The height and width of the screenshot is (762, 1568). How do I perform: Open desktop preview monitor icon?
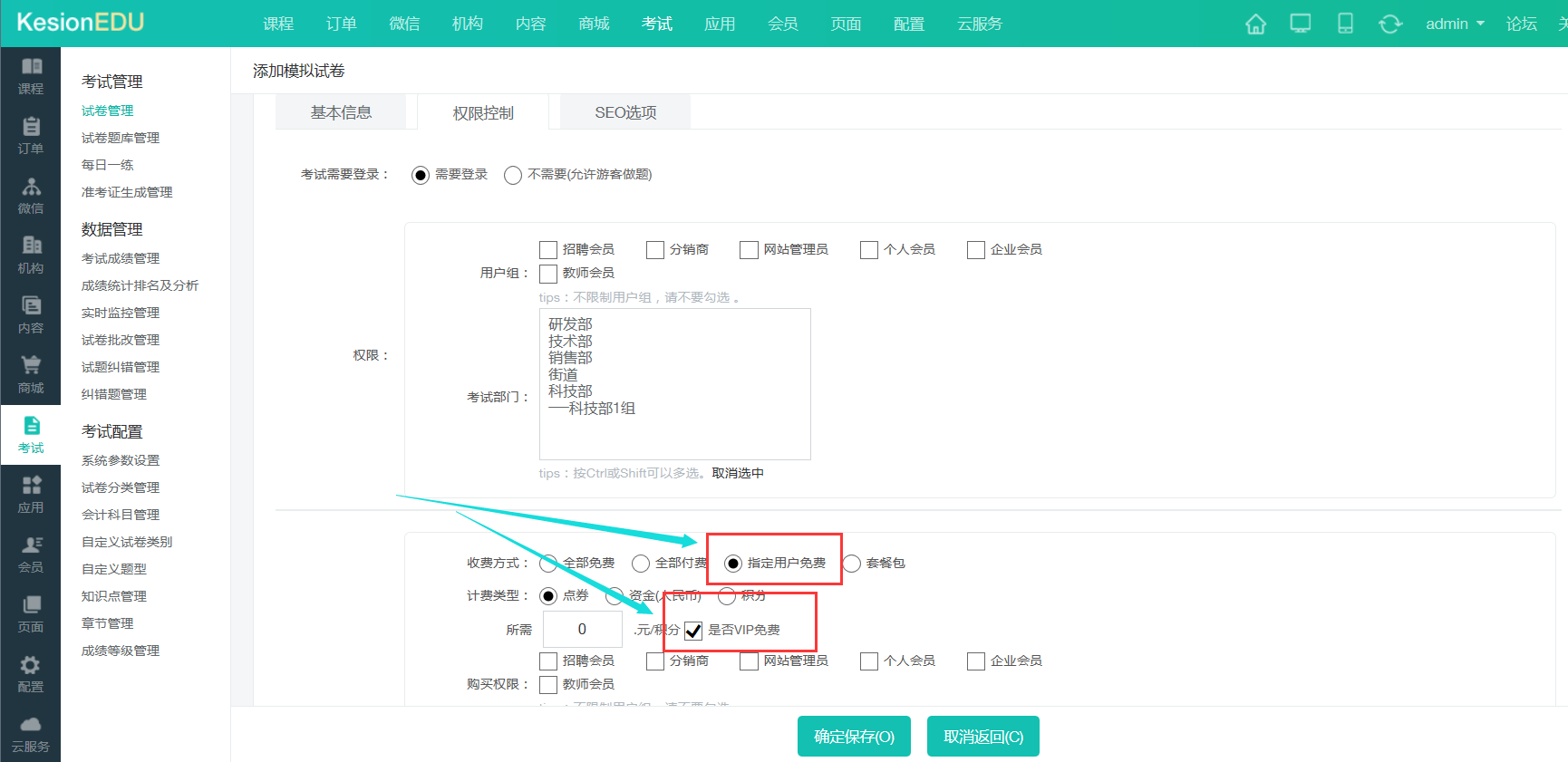coord(1301,24)
